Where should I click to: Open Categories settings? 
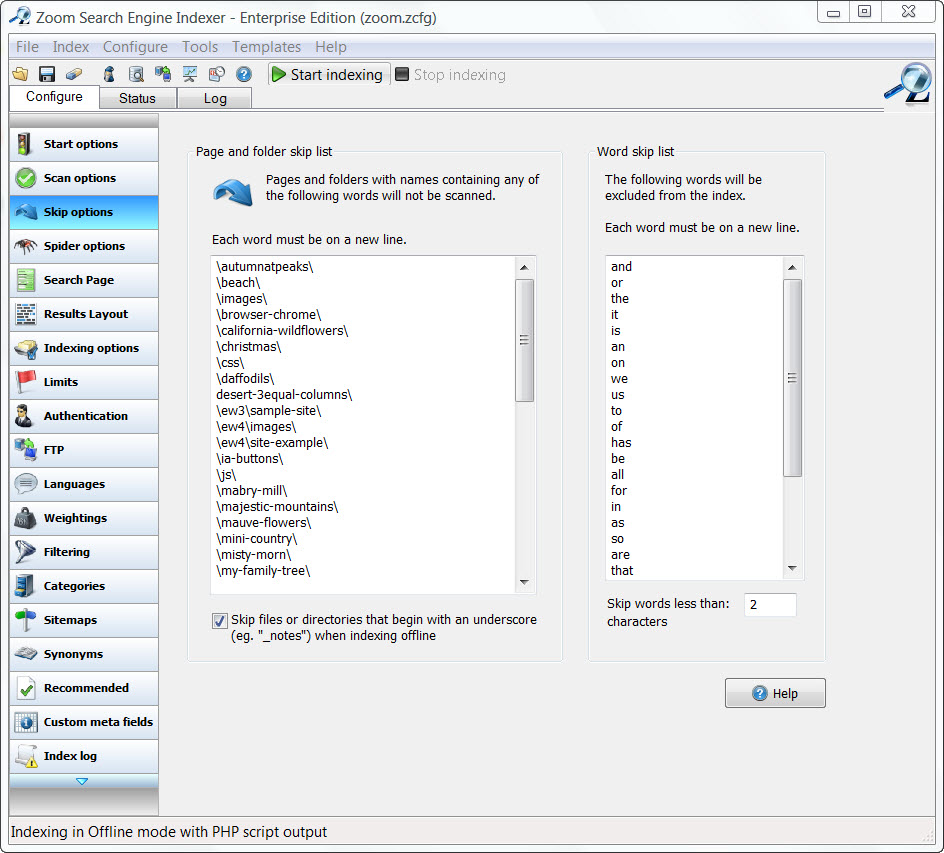click(84, 586)
